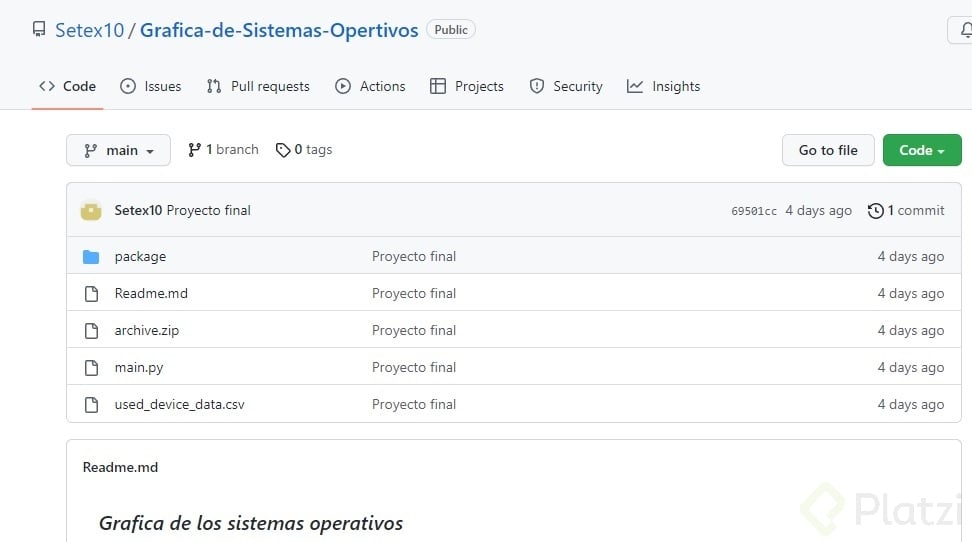View the 1 commit history link
Screen dimensions: 972x542
906,210
